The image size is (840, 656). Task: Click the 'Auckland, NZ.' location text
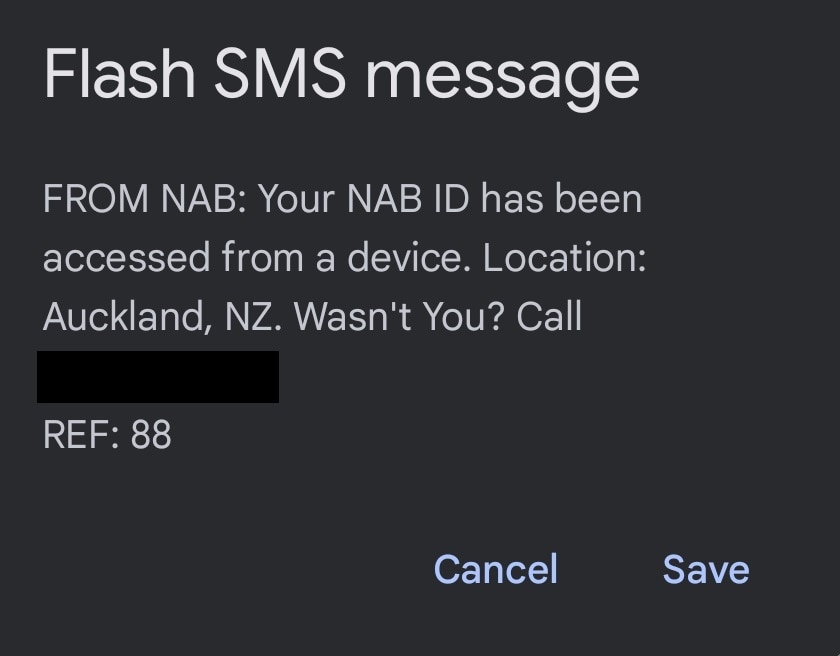click(x=163, y=317)
